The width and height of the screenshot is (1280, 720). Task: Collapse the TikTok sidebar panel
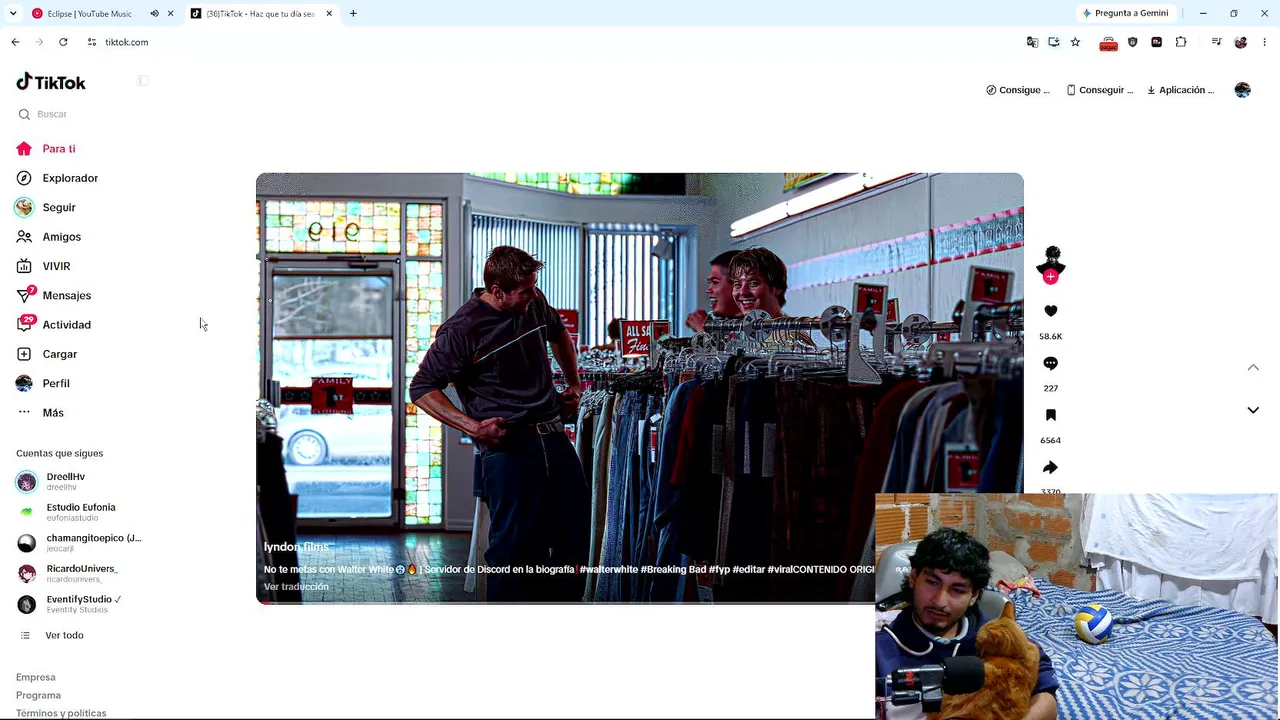click(143, 81)
